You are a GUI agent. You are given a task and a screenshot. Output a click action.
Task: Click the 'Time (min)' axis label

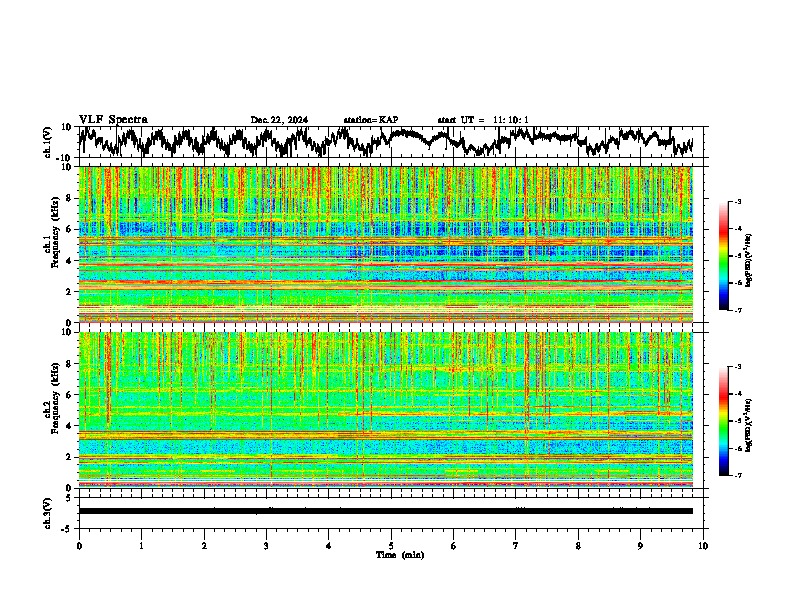pos(400,555)
